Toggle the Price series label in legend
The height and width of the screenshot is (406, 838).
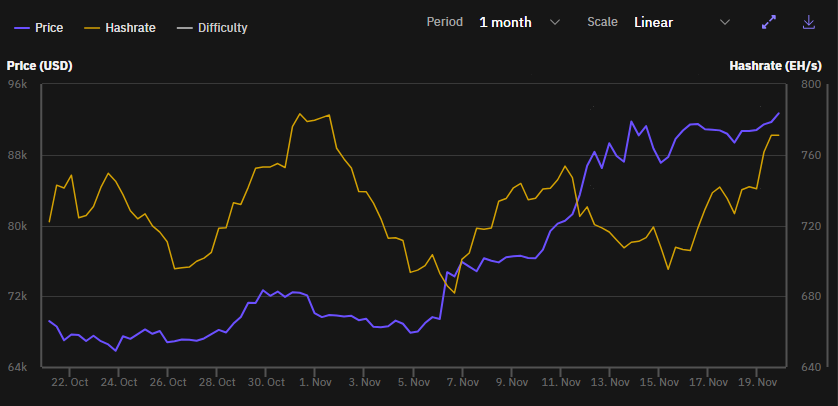pos(49,28)
